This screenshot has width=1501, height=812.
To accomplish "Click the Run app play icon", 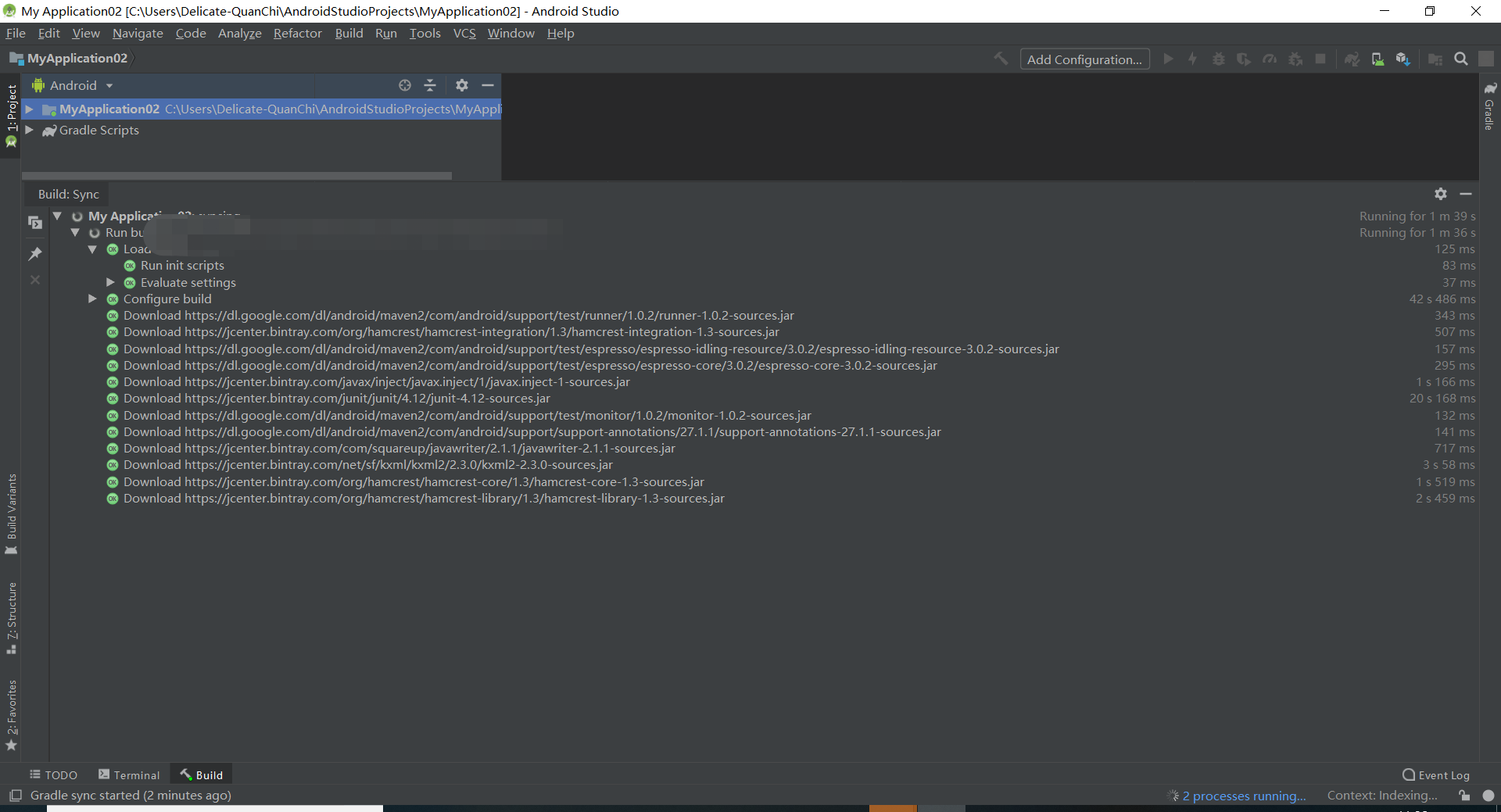I will pyautogui.click(x=1168, y=59).
